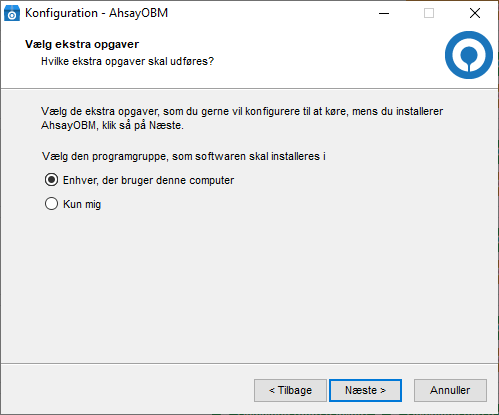499x415 pixels.
Task: Click the empty area left of the Tilbage button
Action: 127,390
